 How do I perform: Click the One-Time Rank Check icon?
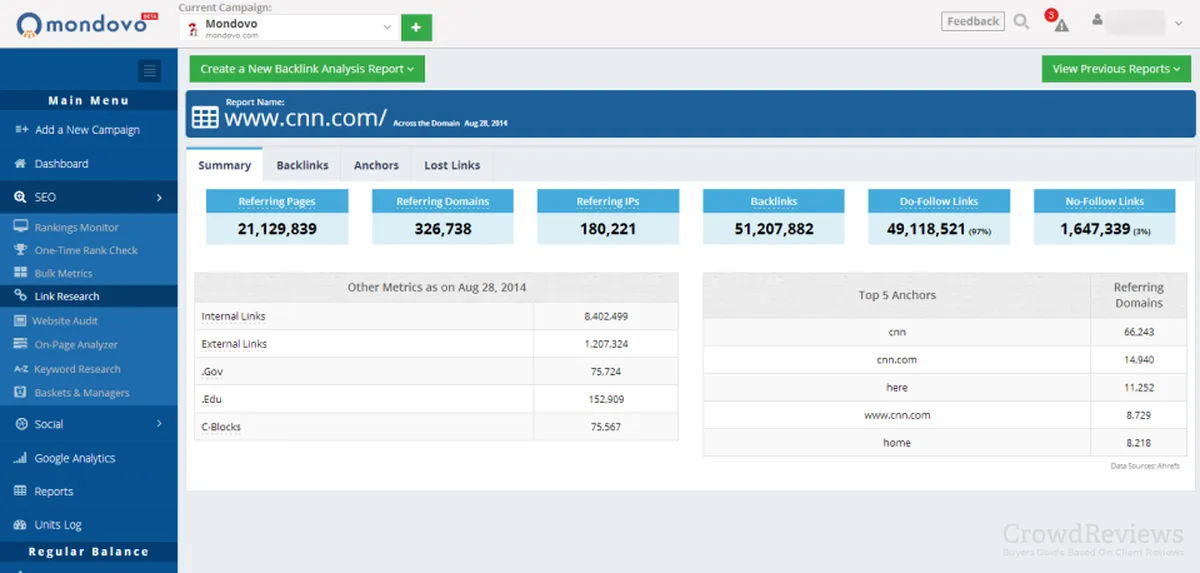click(21, 250)
